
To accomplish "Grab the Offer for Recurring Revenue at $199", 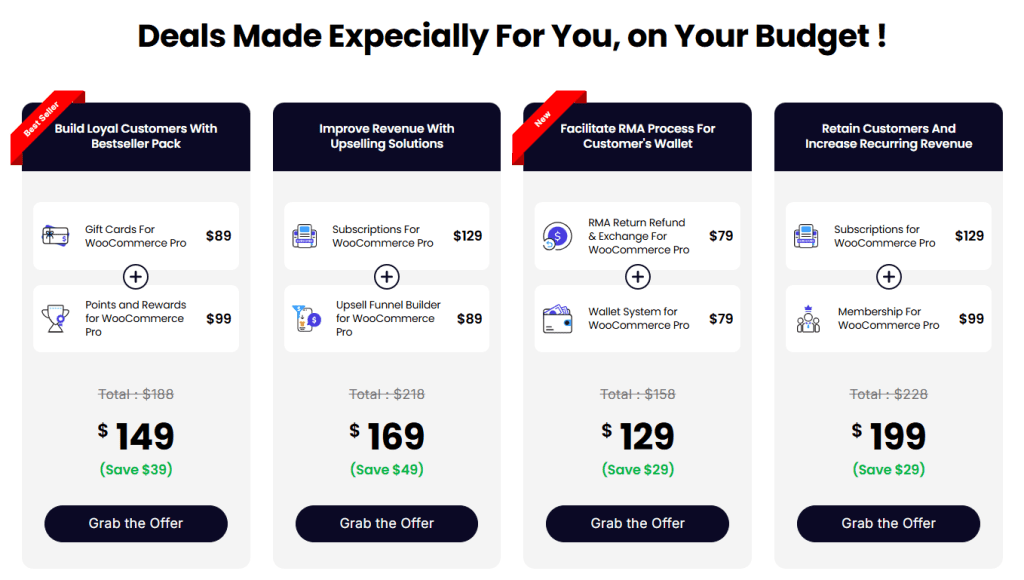I will click(x=888, y=523).
